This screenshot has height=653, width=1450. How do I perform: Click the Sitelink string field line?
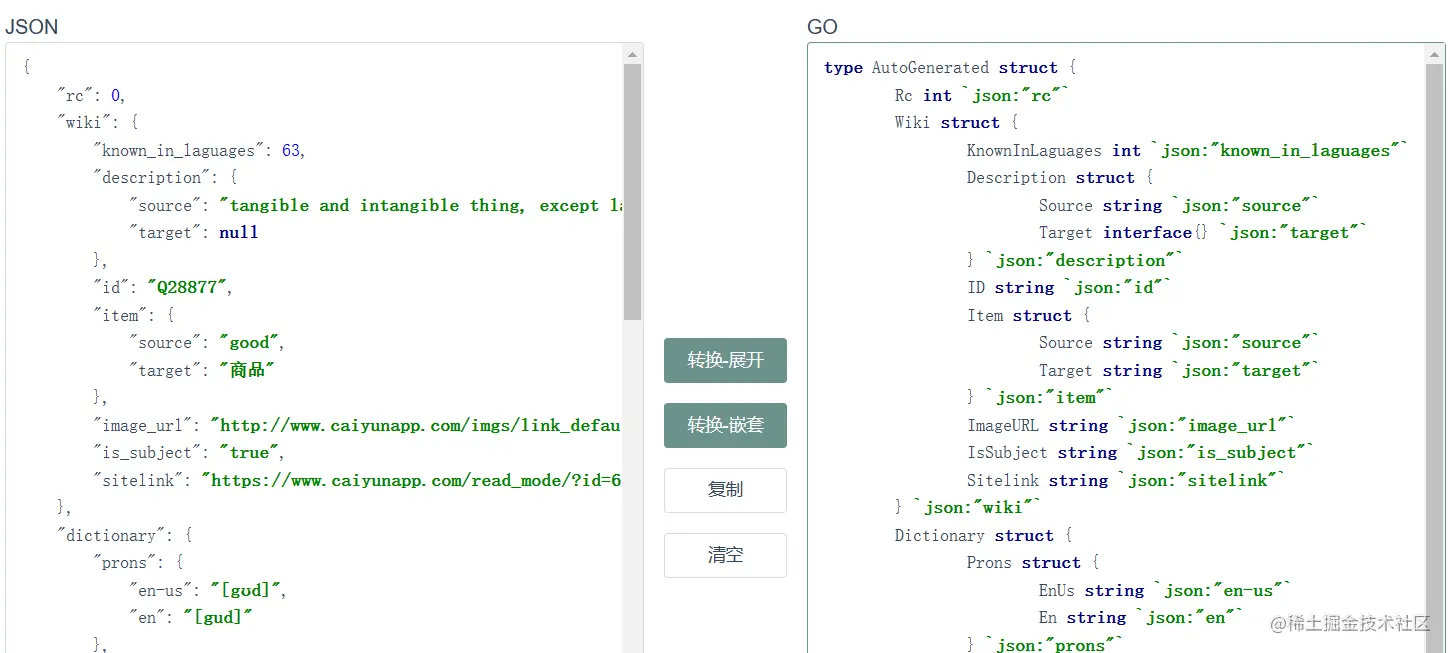coord(1126,481)
